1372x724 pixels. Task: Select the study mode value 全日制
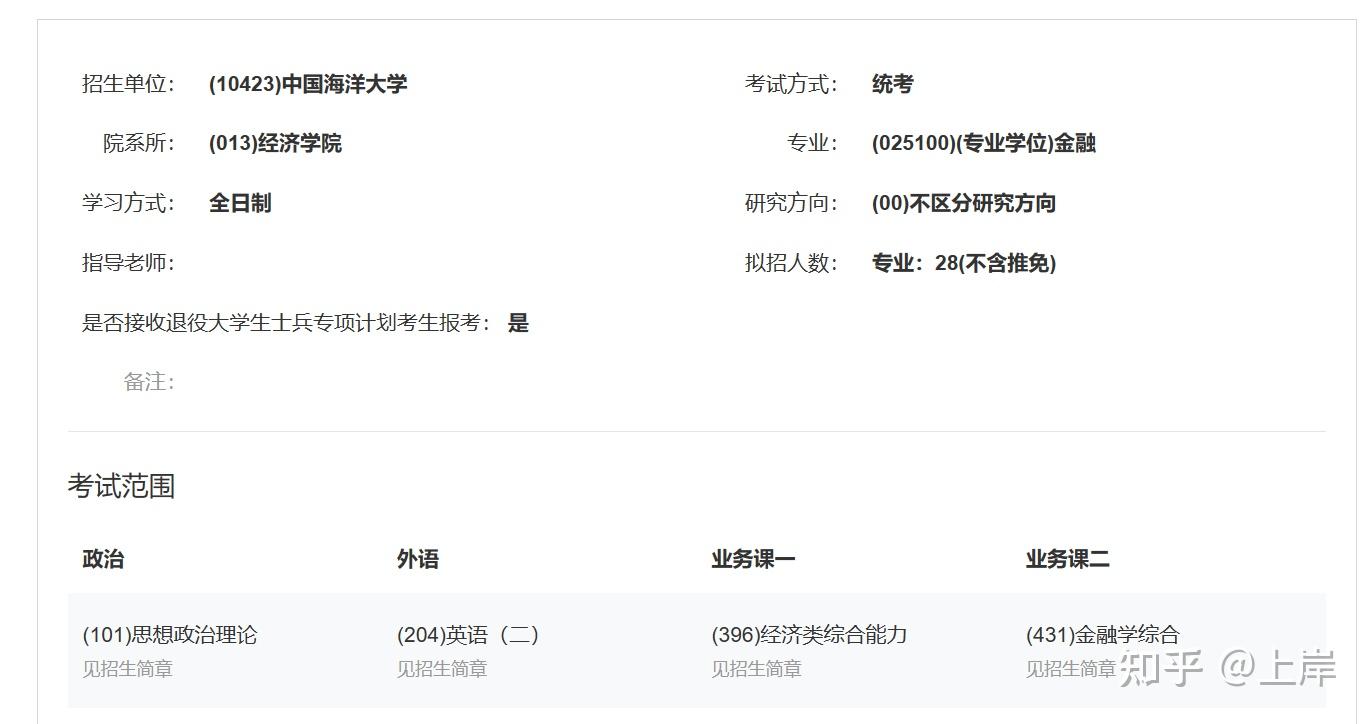click(240, 203)
